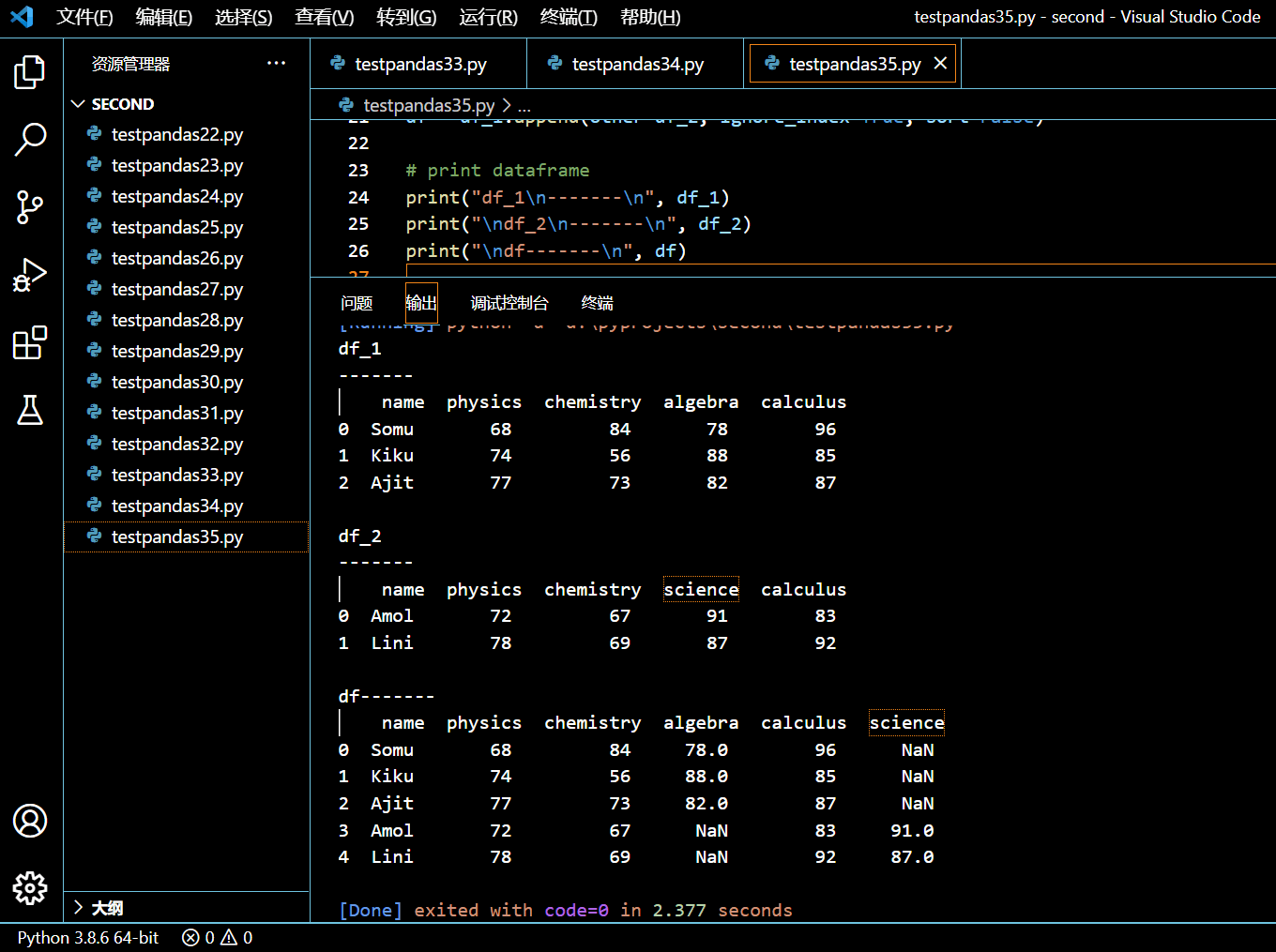Select testpandas35.py in explorer list
Screen dimensions: 1276x952
(187, 536)
